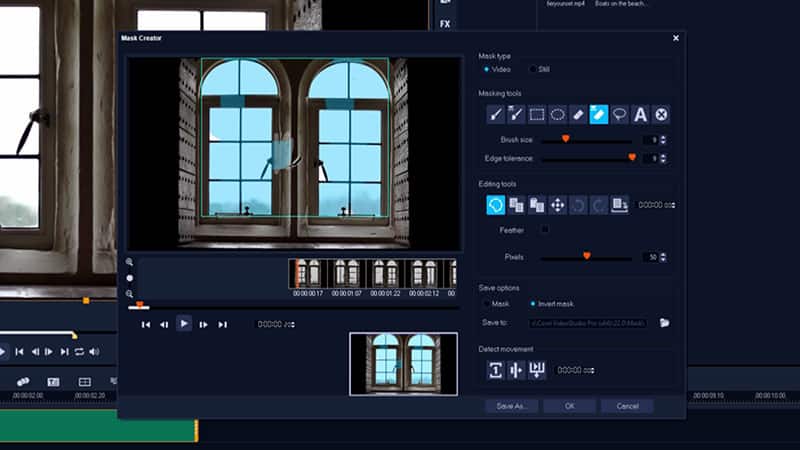
Task: Click the Save As button
Action: click(x=512, y=406)
